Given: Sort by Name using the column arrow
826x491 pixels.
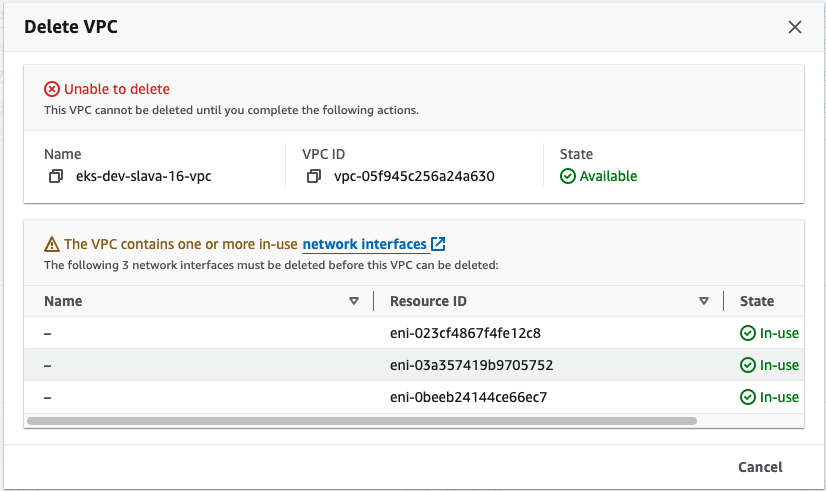Looking at the screenshot, I should pyautogui.click(x=354, y=301).
